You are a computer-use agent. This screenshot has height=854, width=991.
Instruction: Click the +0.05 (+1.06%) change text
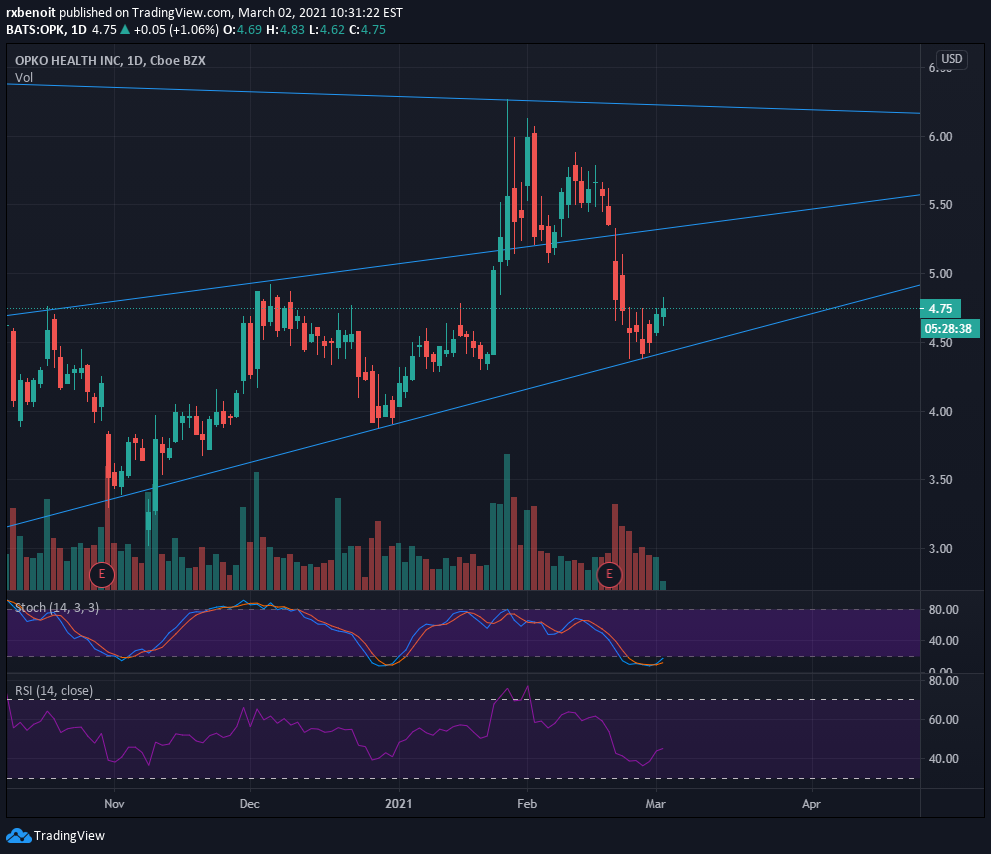click(176, 30)
